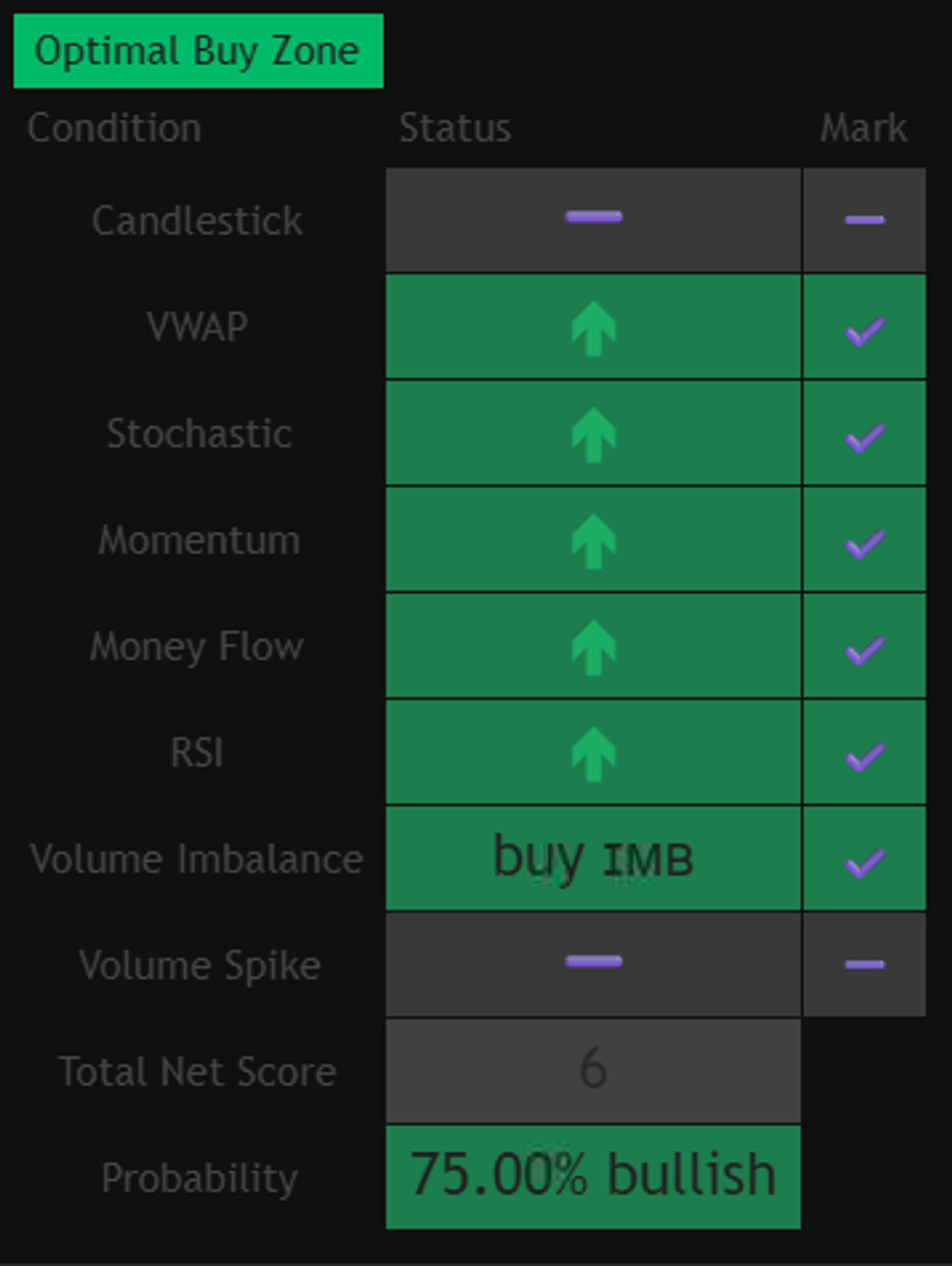Click the VWAP checkmark in Mark column

pyautogui.click(x=864, y=331)
